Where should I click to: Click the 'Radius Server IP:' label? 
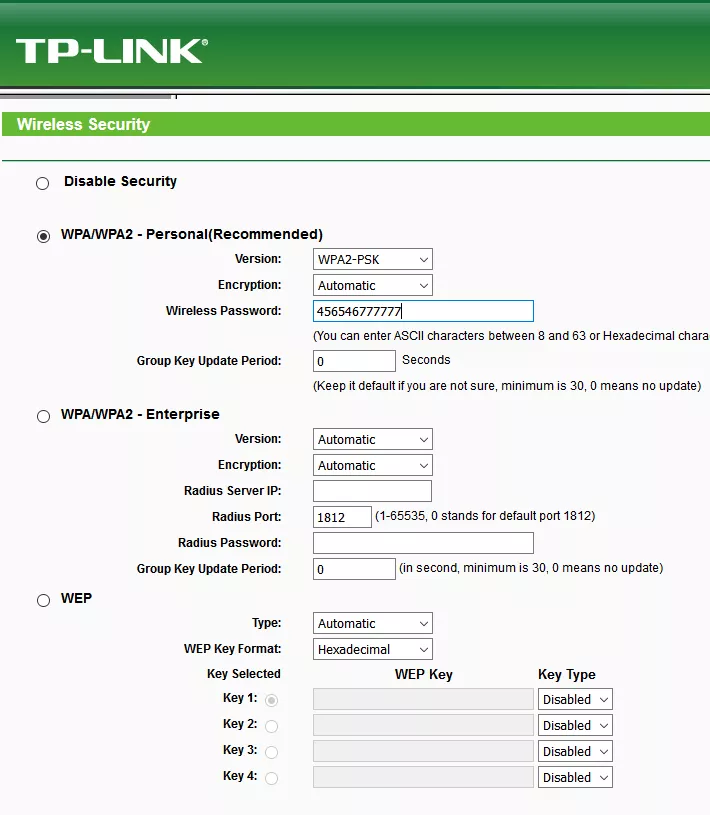tap(232, 491)
